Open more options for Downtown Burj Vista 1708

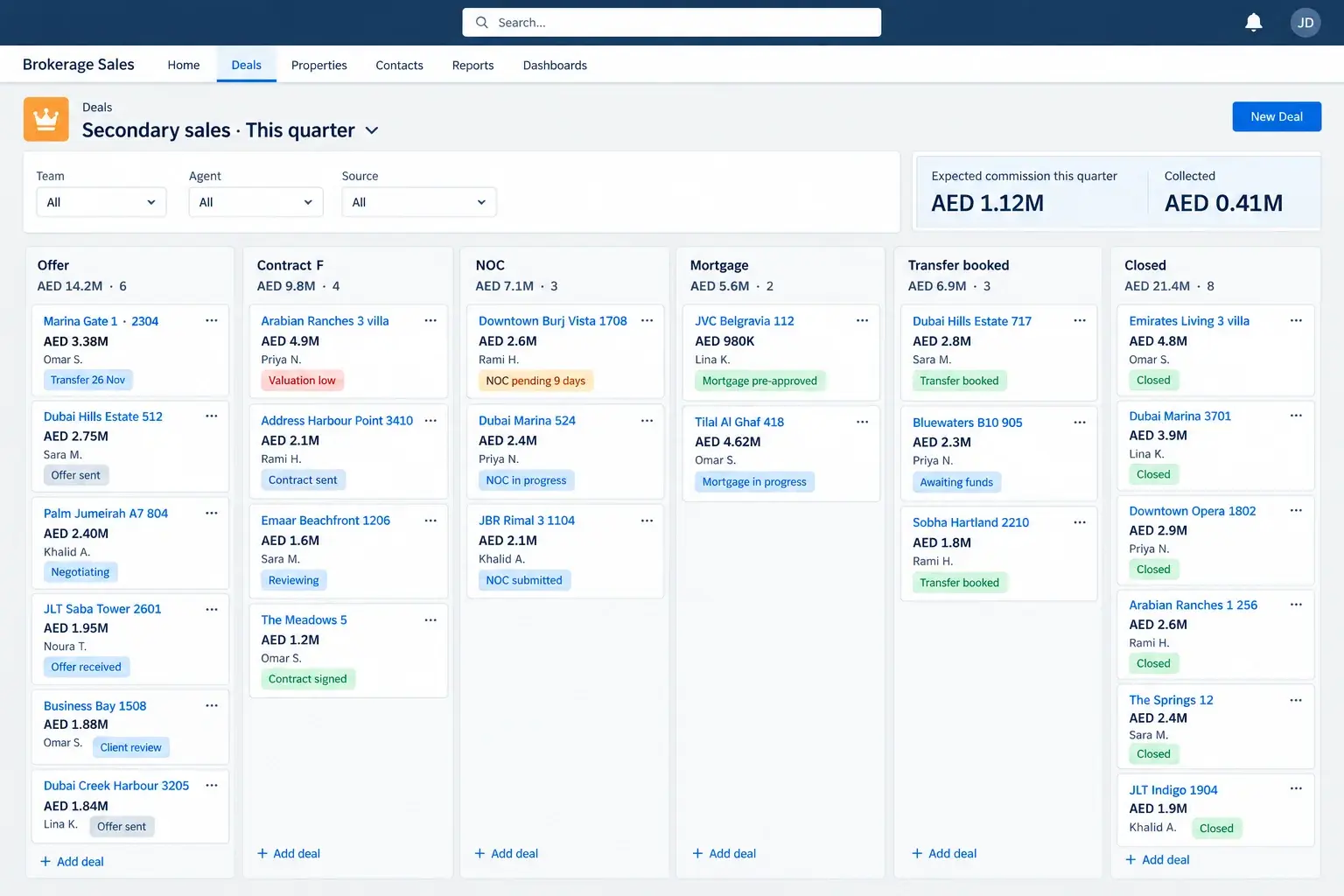click(647, 321)
